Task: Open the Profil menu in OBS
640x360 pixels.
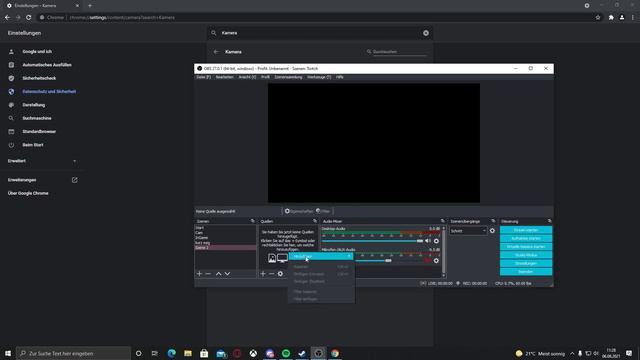Action: [265, 77]
